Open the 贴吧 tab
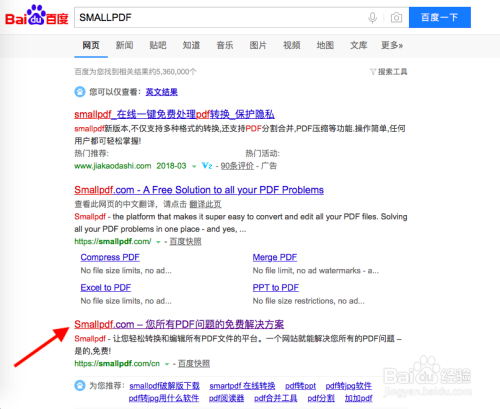The height and width of the screenshot is (409, 500). (158, 45)
